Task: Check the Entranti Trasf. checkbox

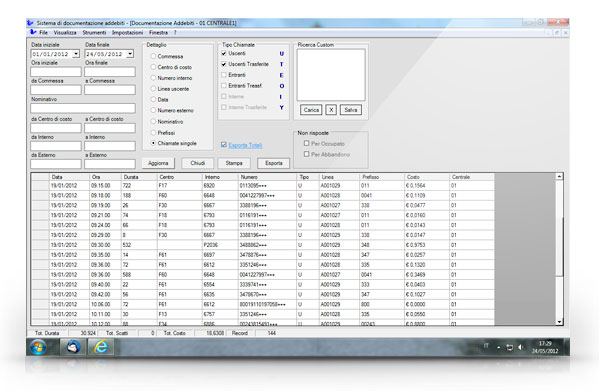Action: coord(224,86)
